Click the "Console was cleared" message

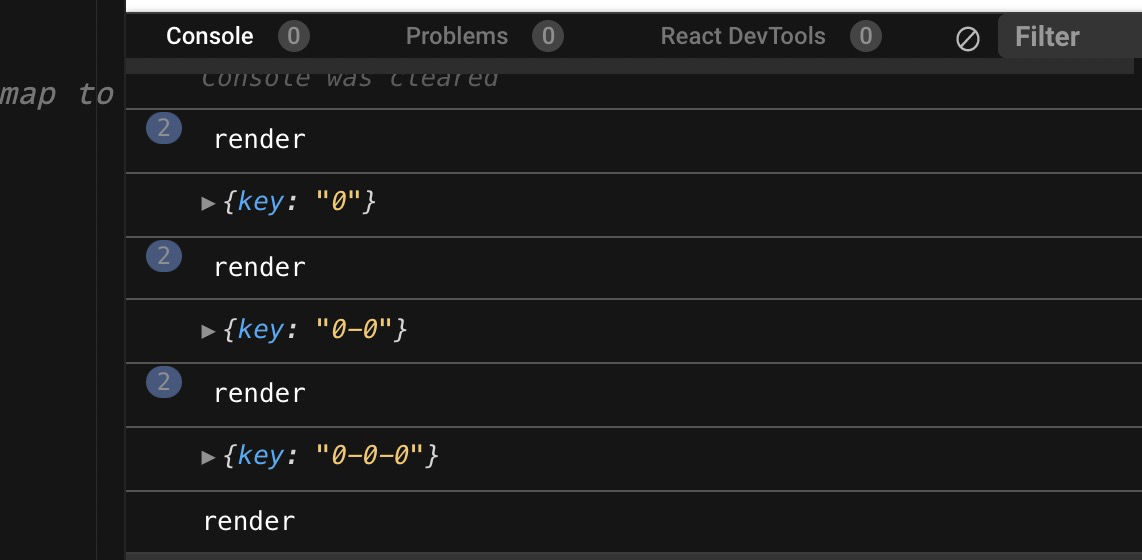coord(349,77)
